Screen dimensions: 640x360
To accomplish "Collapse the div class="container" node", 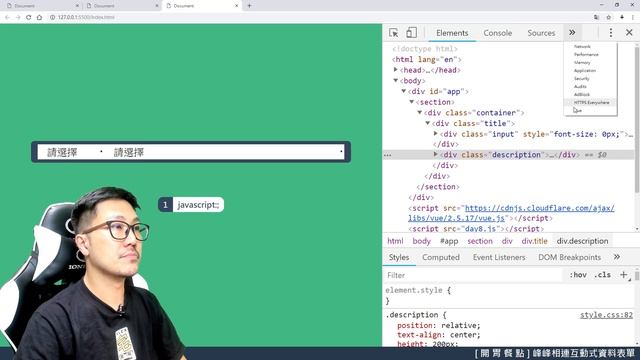I will [419, 112].
